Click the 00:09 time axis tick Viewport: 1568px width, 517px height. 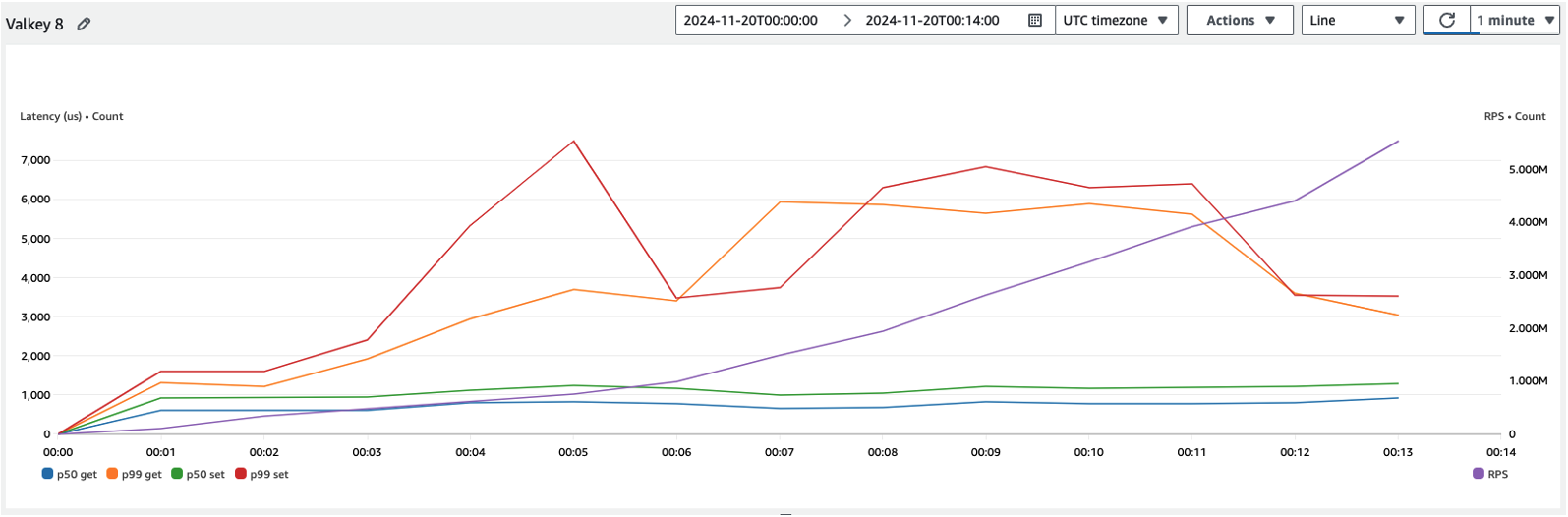tap(986, 452)
